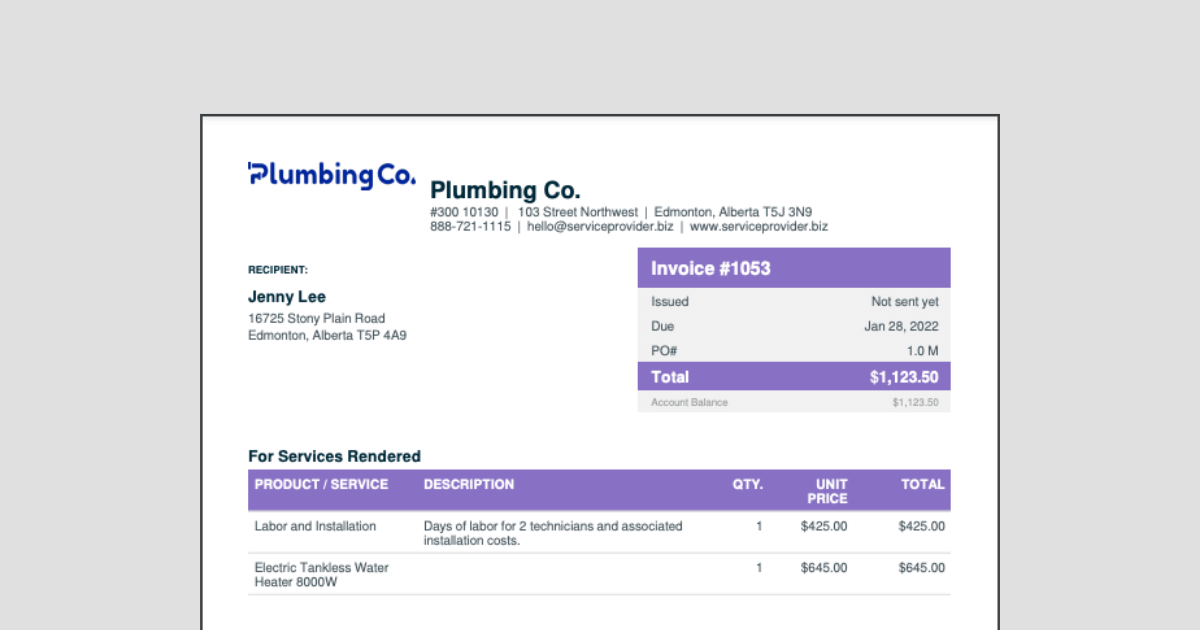Click 'For Services Rendered' heading
Image resolution: width=1200 pixels, height=630 pixels.
334,456
